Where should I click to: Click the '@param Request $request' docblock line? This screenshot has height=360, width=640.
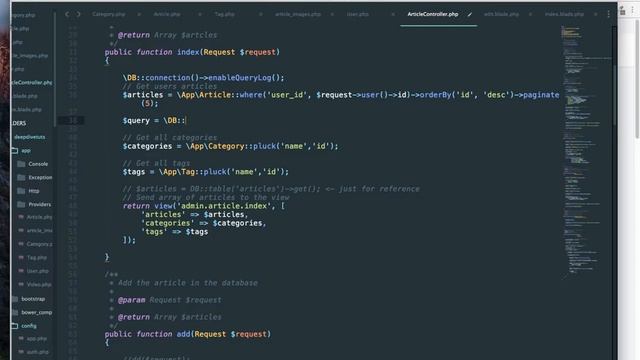click(170, 300)
